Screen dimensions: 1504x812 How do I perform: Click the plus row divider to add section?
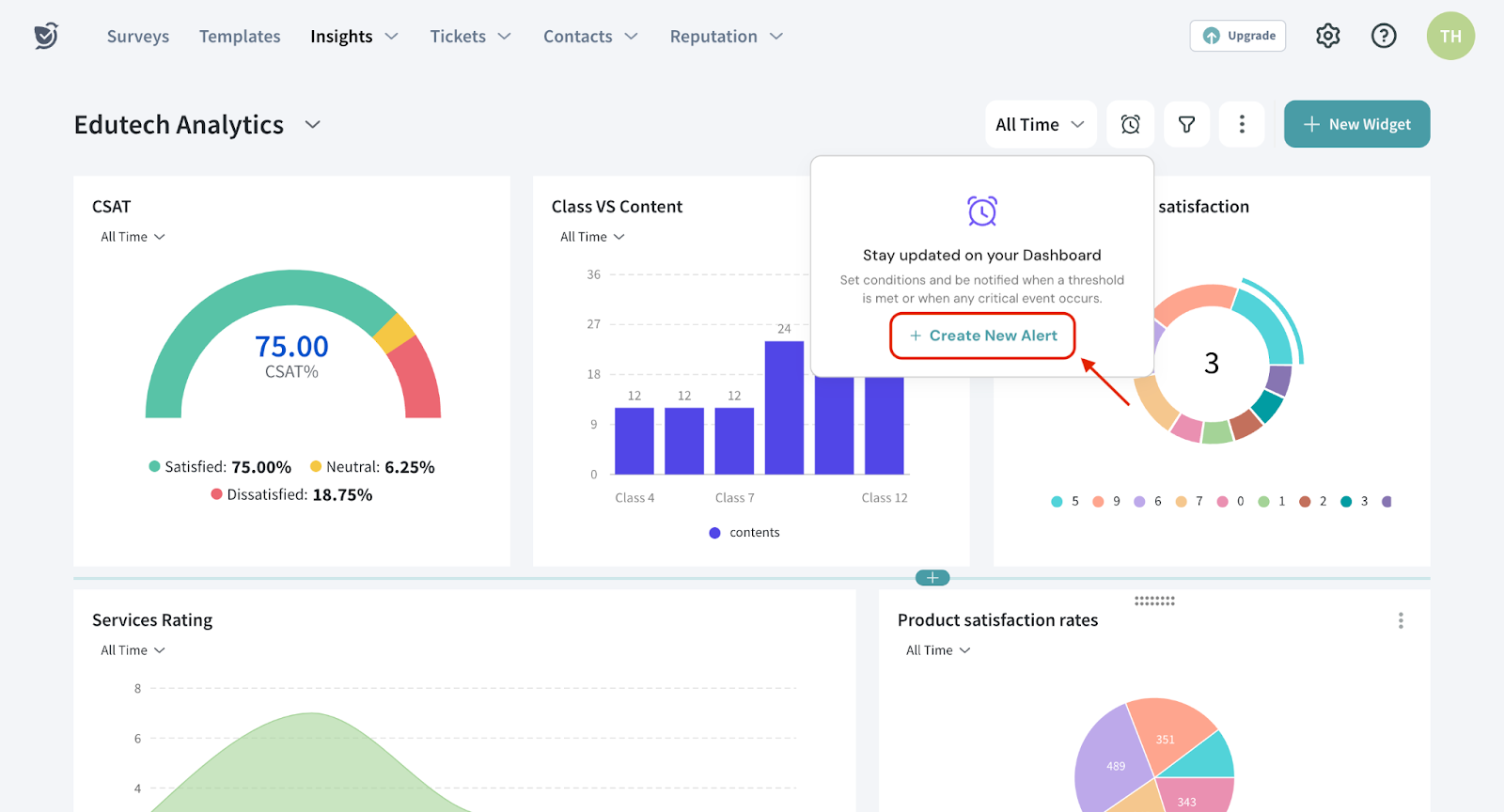pos(932,578)
